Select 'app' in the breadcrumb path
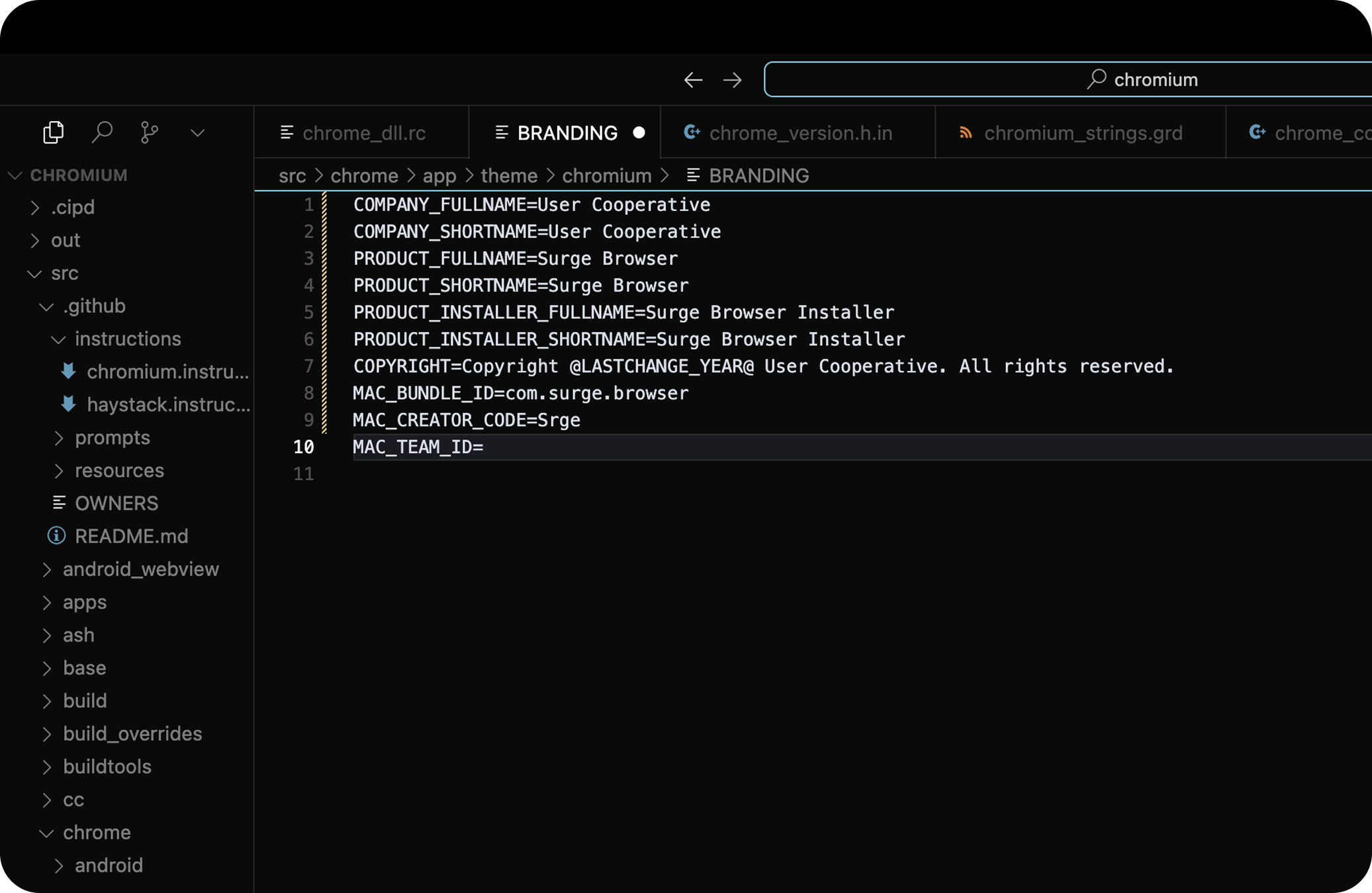Viewport: 1372px width, 893px height. tap(439, 176)
